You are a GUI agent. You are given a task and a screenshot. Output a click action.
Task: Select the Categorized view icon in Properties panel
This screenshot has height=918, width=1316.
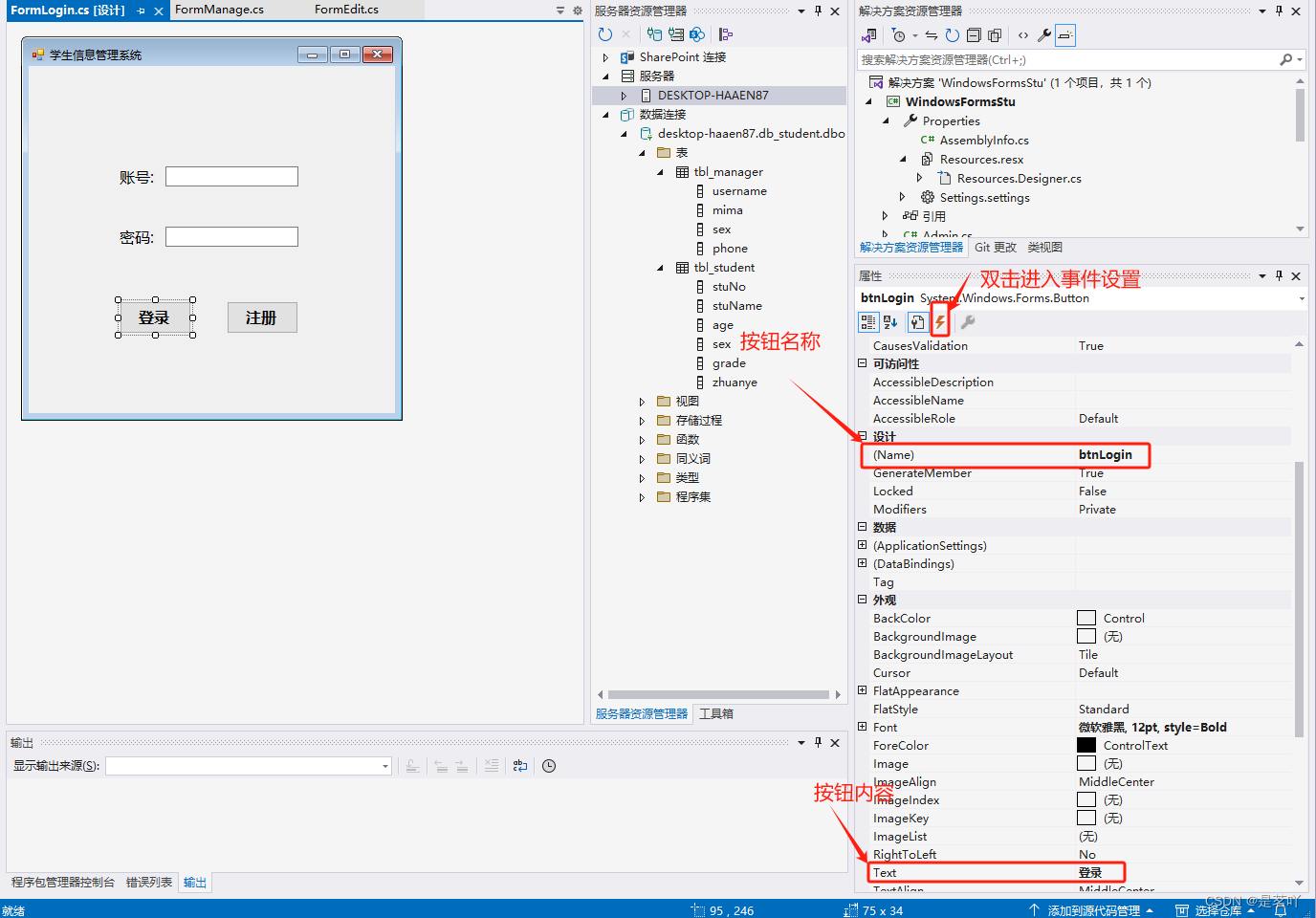tap(868, 321)
